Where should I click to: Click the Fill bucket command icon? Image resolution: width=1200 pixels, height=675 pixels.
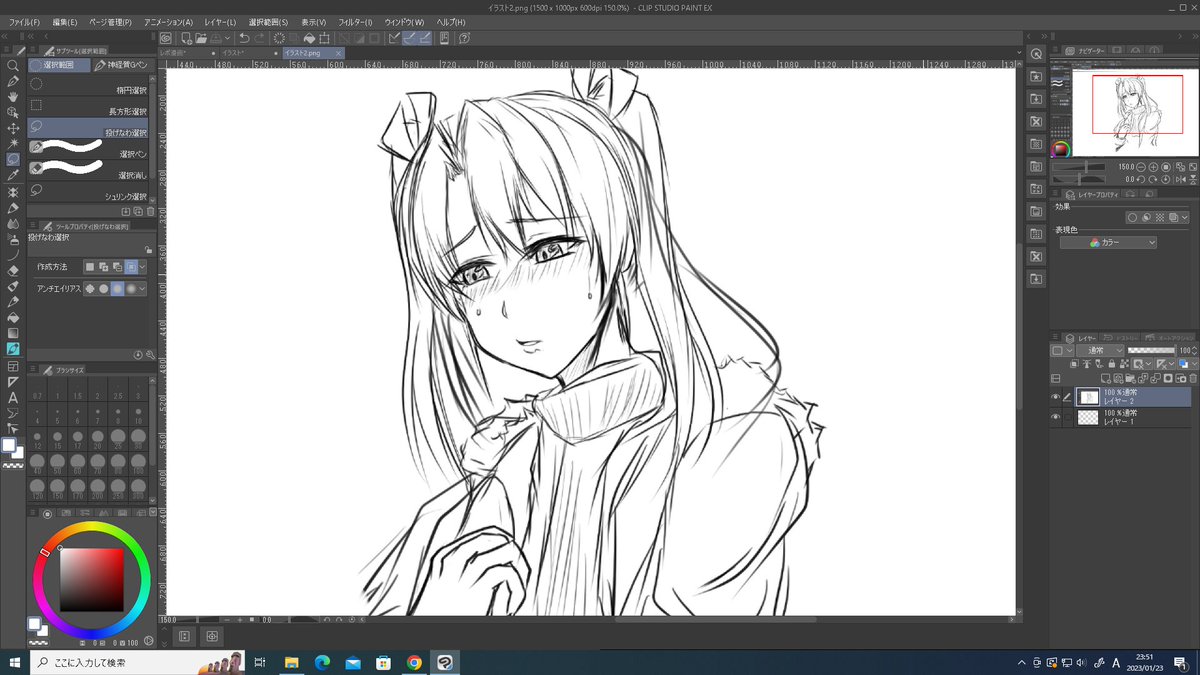pyautogui.click(x=309, y=38)
